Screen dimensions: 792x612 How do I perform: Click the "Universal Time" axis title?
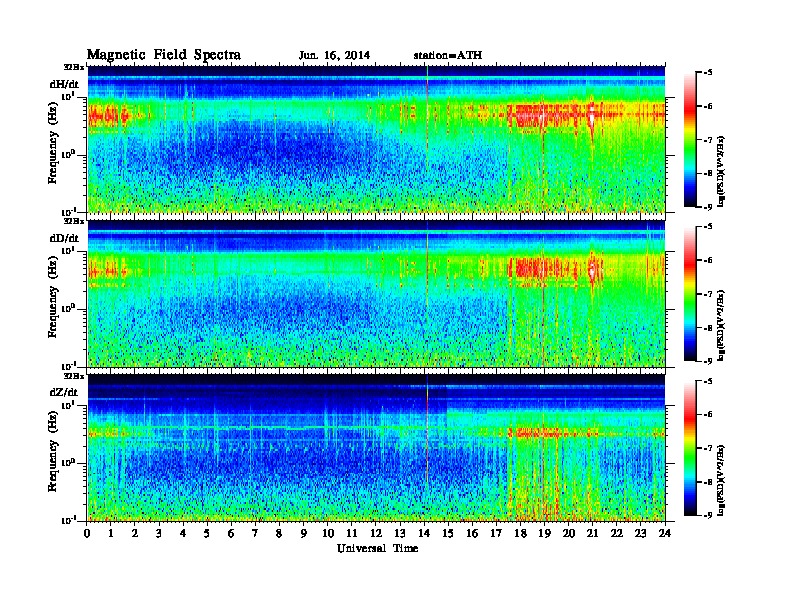click(377, 548)
